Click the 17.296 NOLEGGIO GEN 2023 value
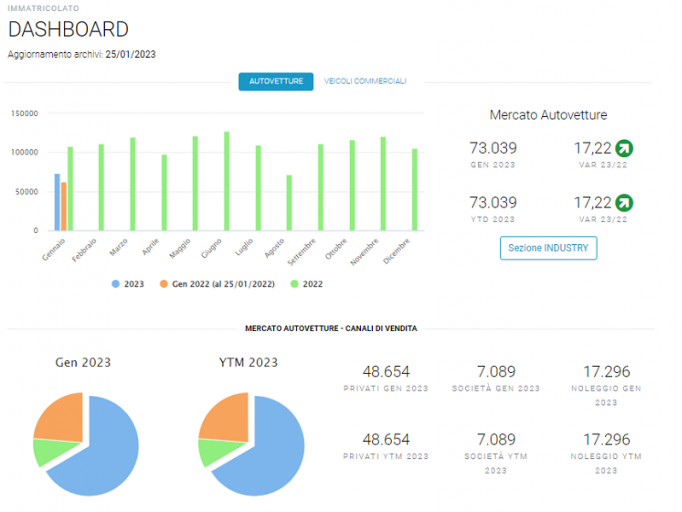Viewport: 682px width, 512px height. pos(606,372)
